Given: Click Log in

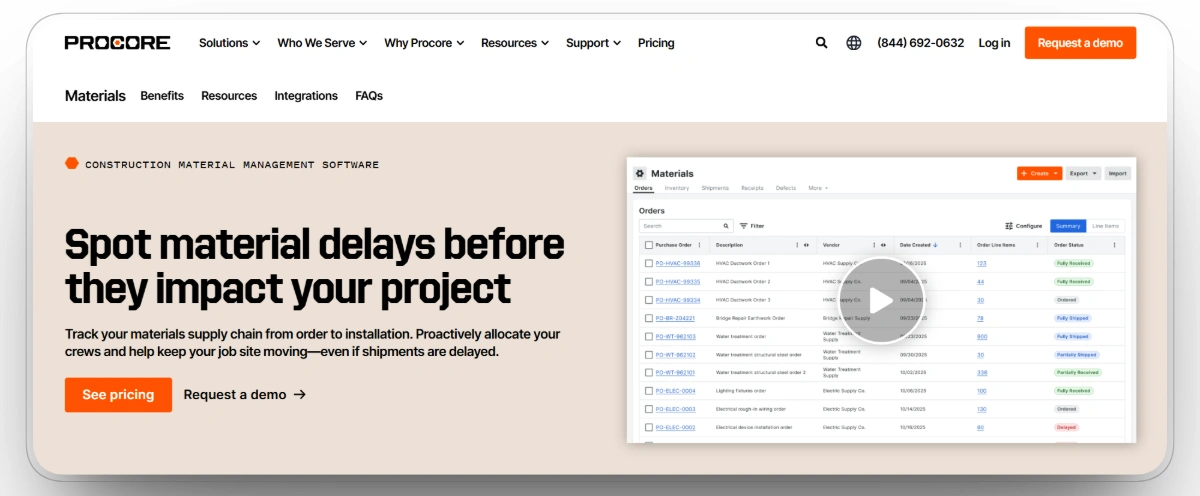Looking at the screenshot, I should coord(994,43).
